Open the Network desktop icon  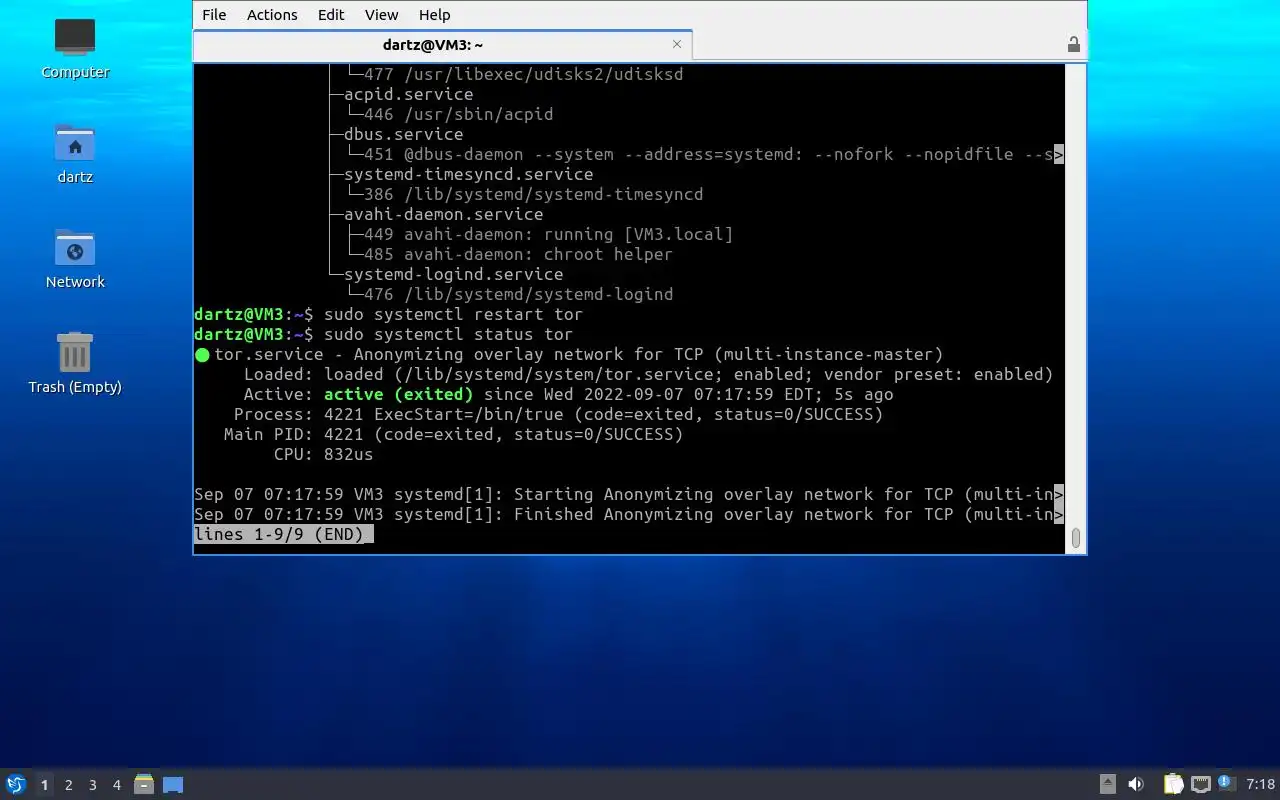point(75,258)
